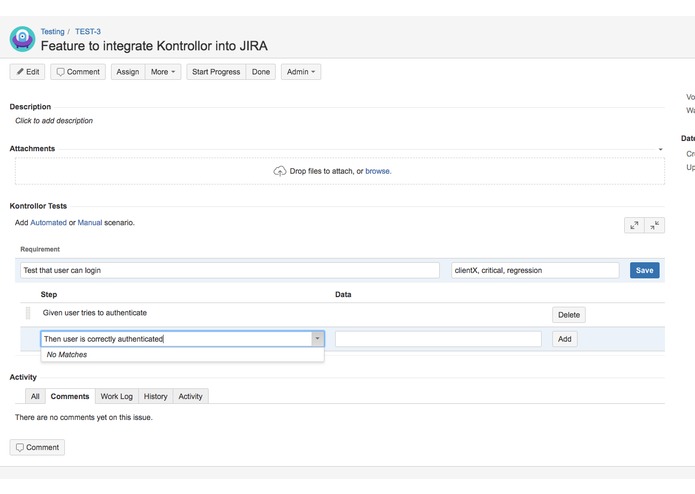
Task: Click the 'Description' section heading
Action: 30,107
